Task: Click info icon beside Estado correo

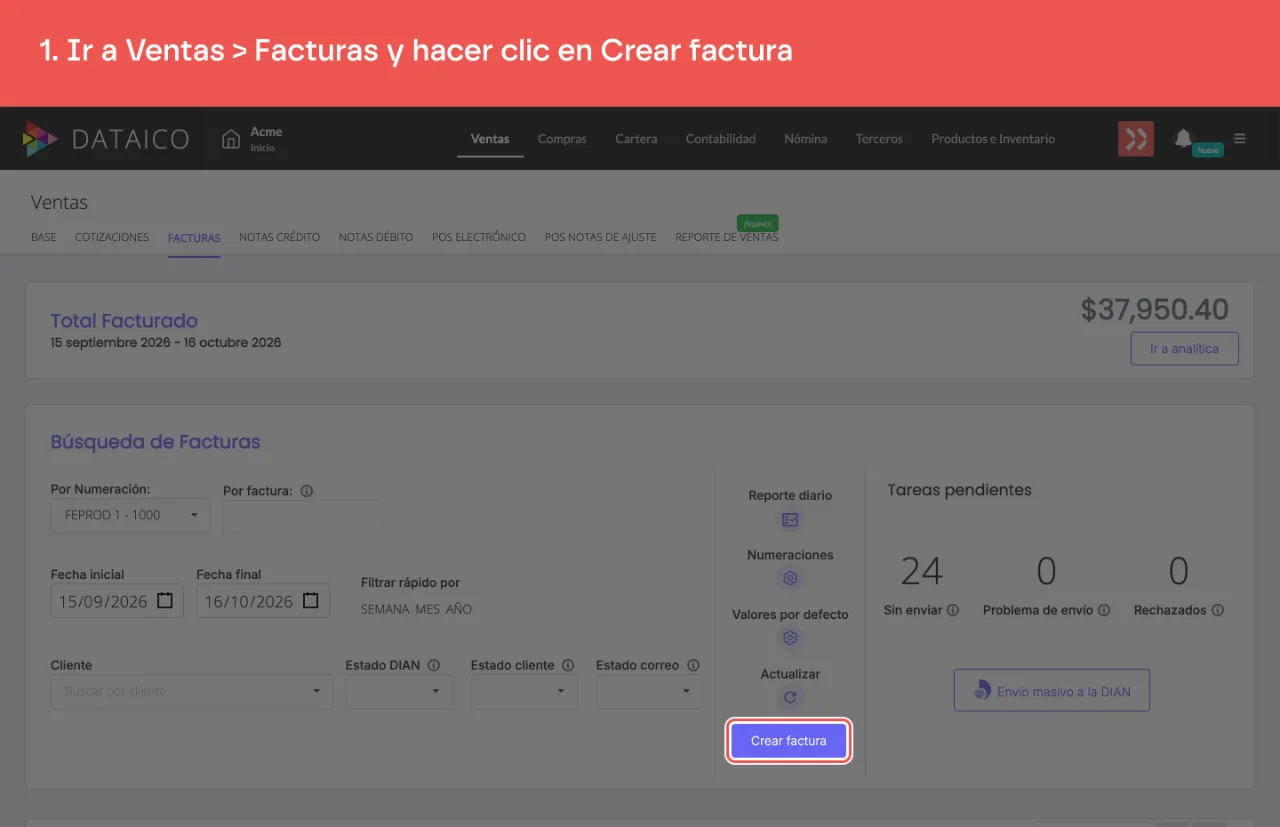Action: (693, 665)
